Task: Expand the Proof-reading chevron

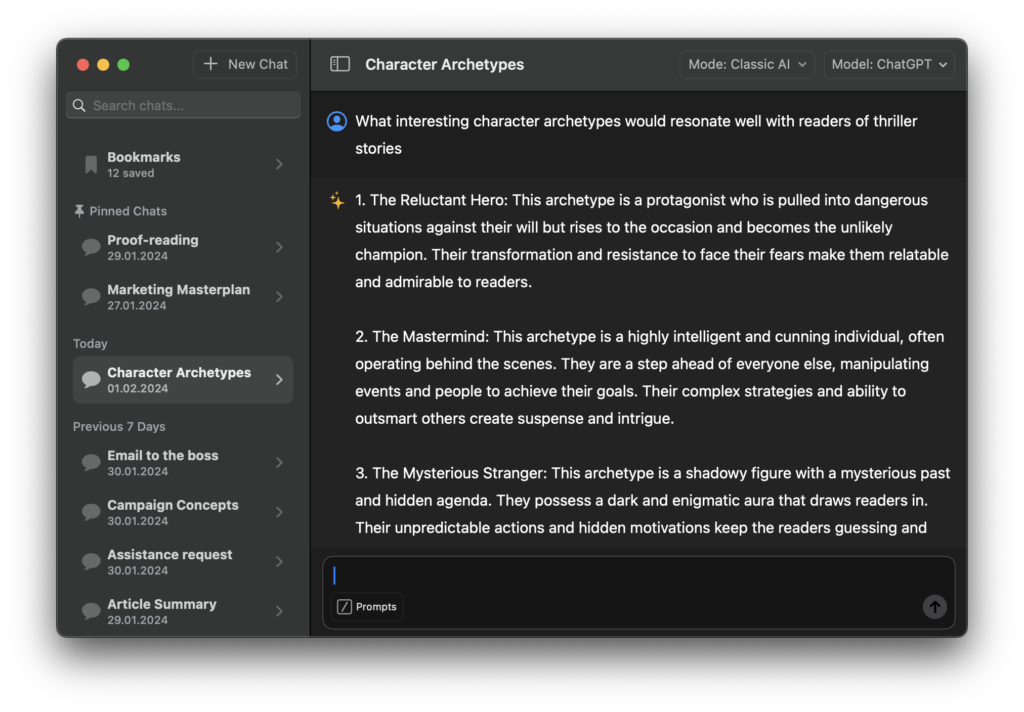Action: [x=280, y=247]
